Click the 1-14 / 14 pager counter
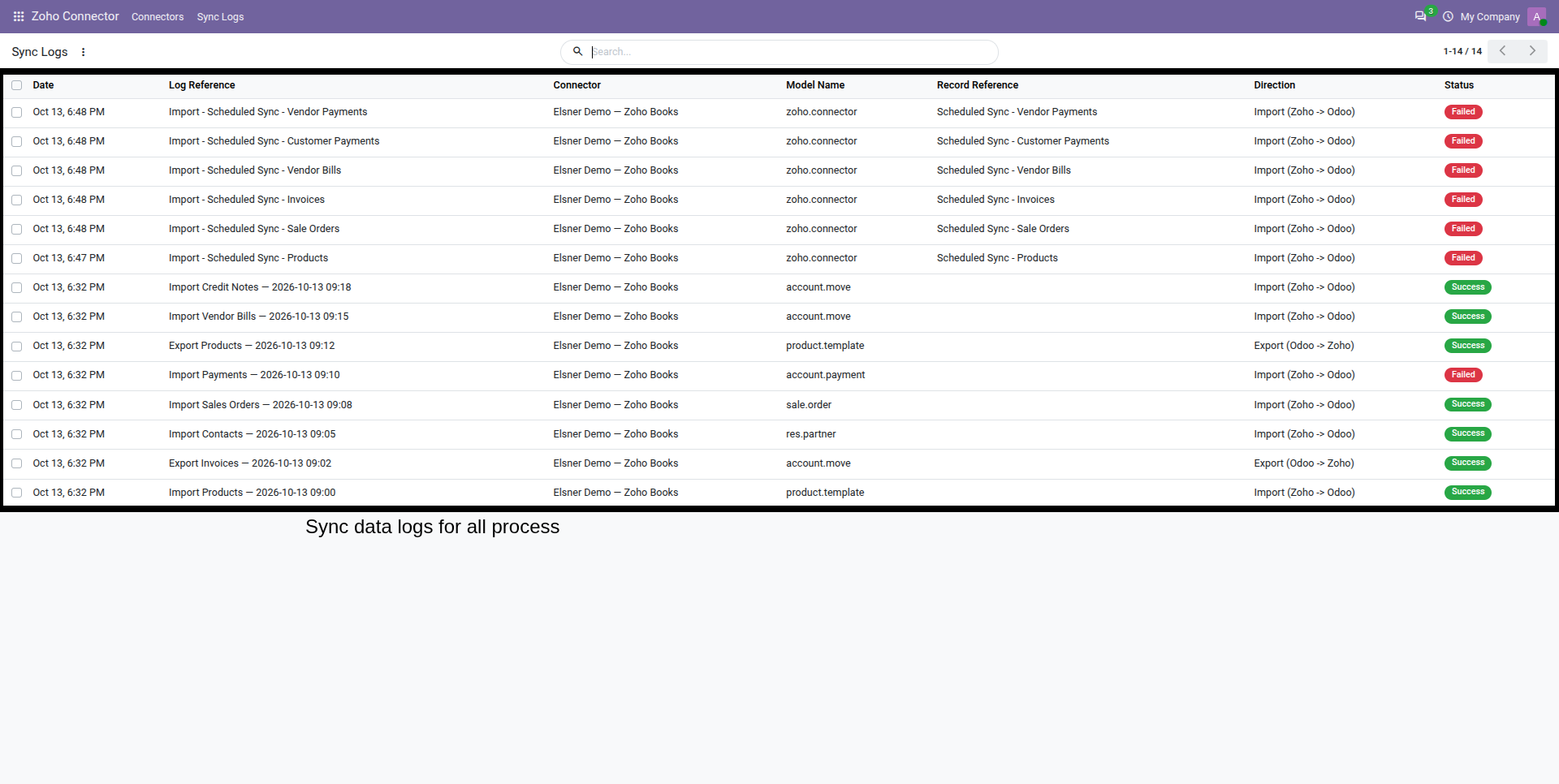This screenshot has height=784, width=1559. point(1462,51)
